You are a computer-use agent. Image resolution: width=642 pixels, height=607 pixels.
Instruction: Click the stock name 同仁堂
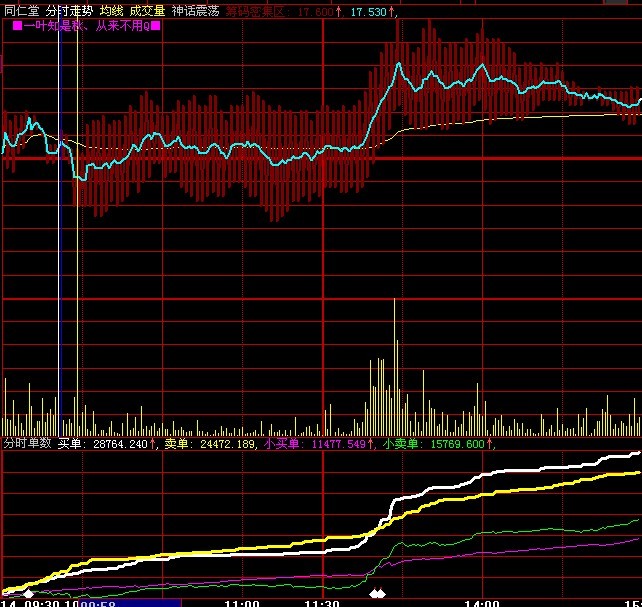click(x=22, y=11)
